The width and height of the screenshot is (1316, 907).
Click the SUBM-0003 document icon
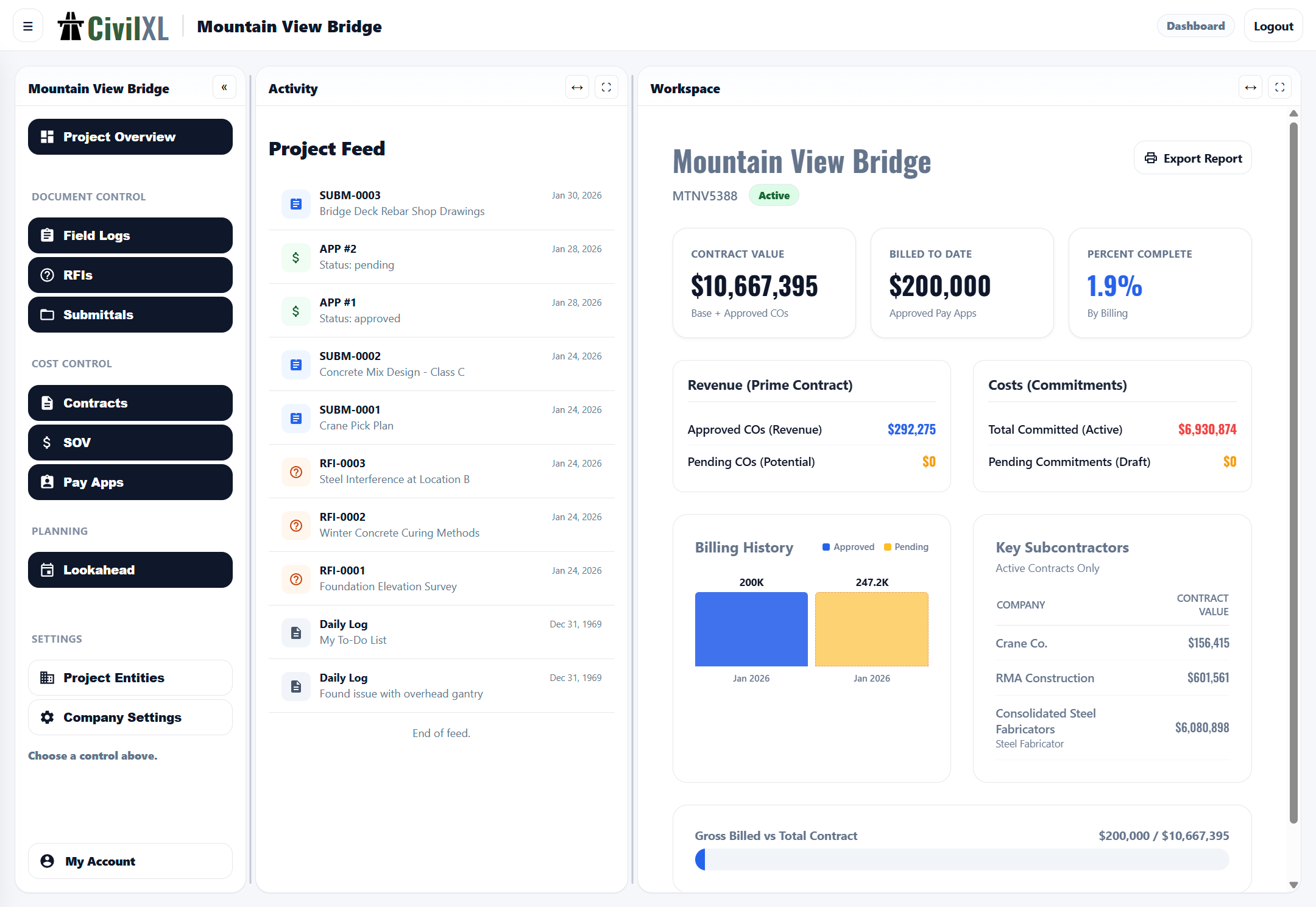click(x=295, y=203)
